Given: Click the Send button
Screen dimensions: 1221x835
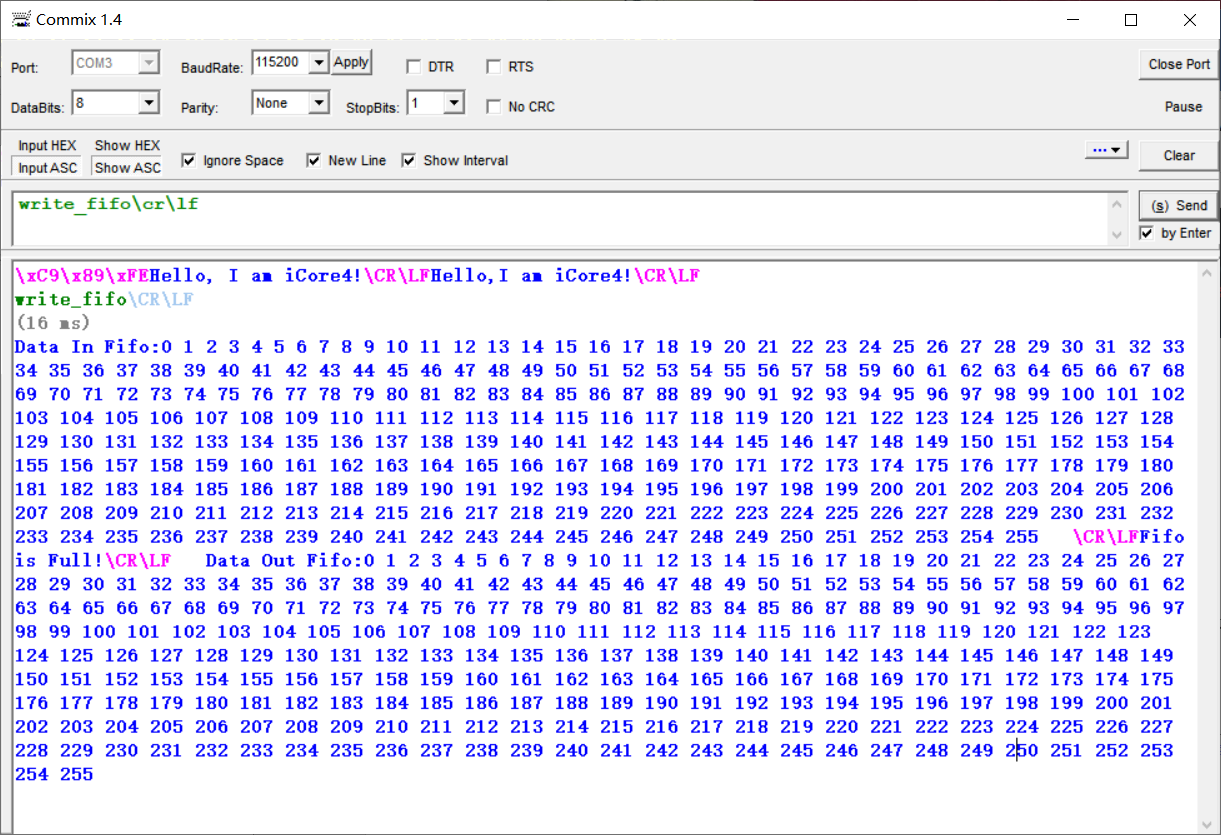Looking at the screenshot, I should [x=1179, y=205].
